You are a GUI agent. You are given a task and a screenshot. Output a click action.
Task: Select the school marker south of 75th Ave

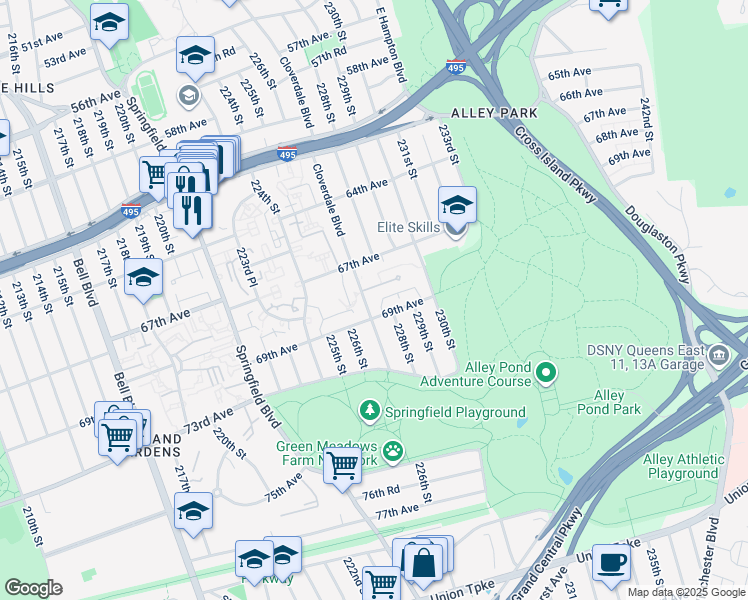[x=193, y=512]
